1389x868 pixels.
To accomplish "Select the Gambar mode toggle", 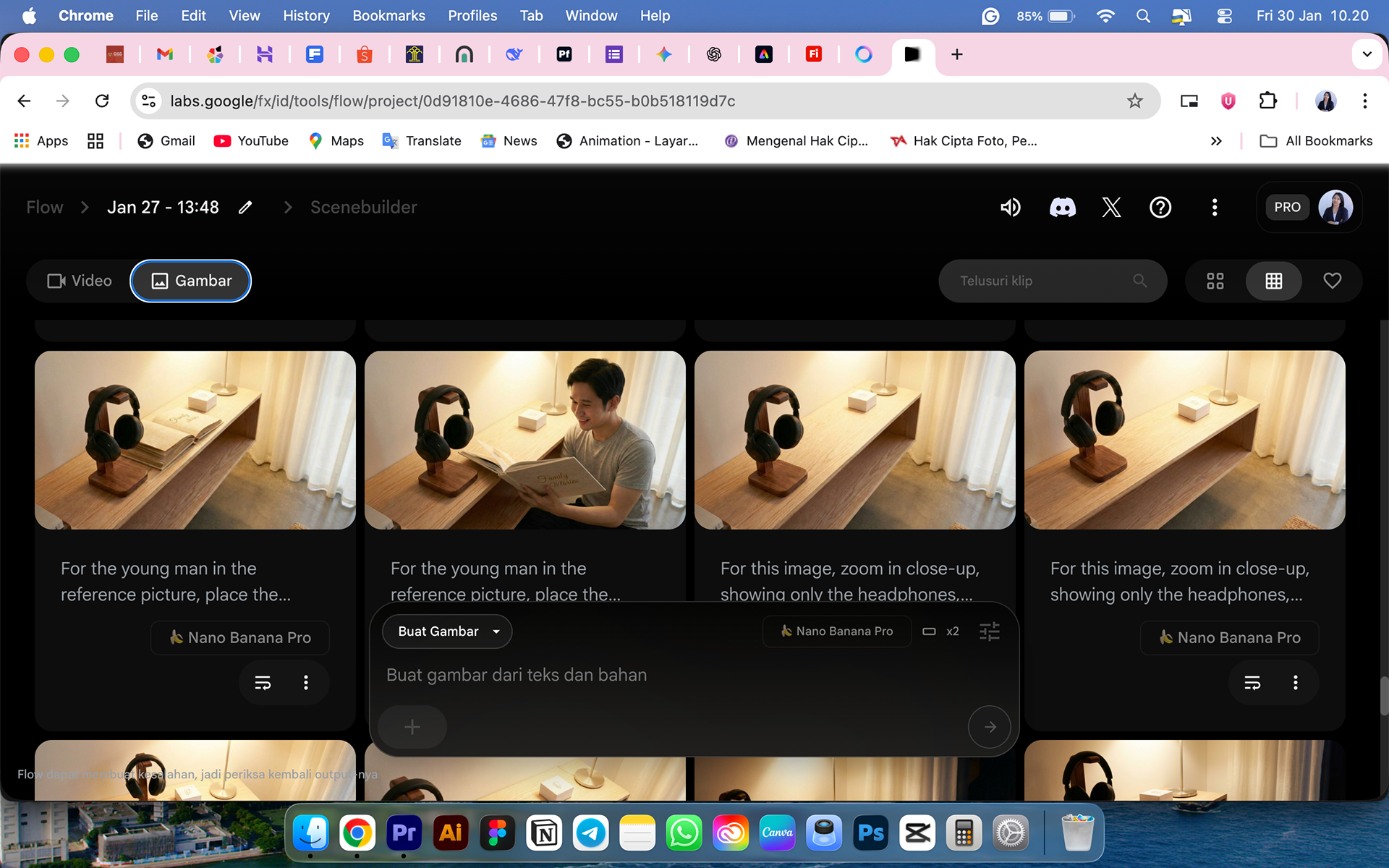I will [x=191, y=281].
